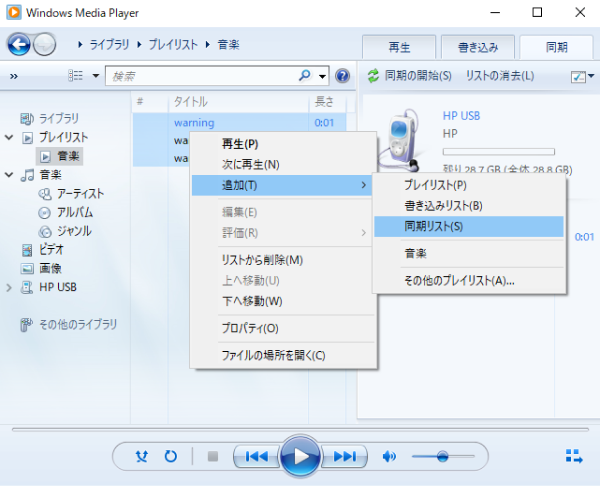Click the green sync arrows icon
The width and height of the screenshot is (600, 486).
click(x=373, y=76)
